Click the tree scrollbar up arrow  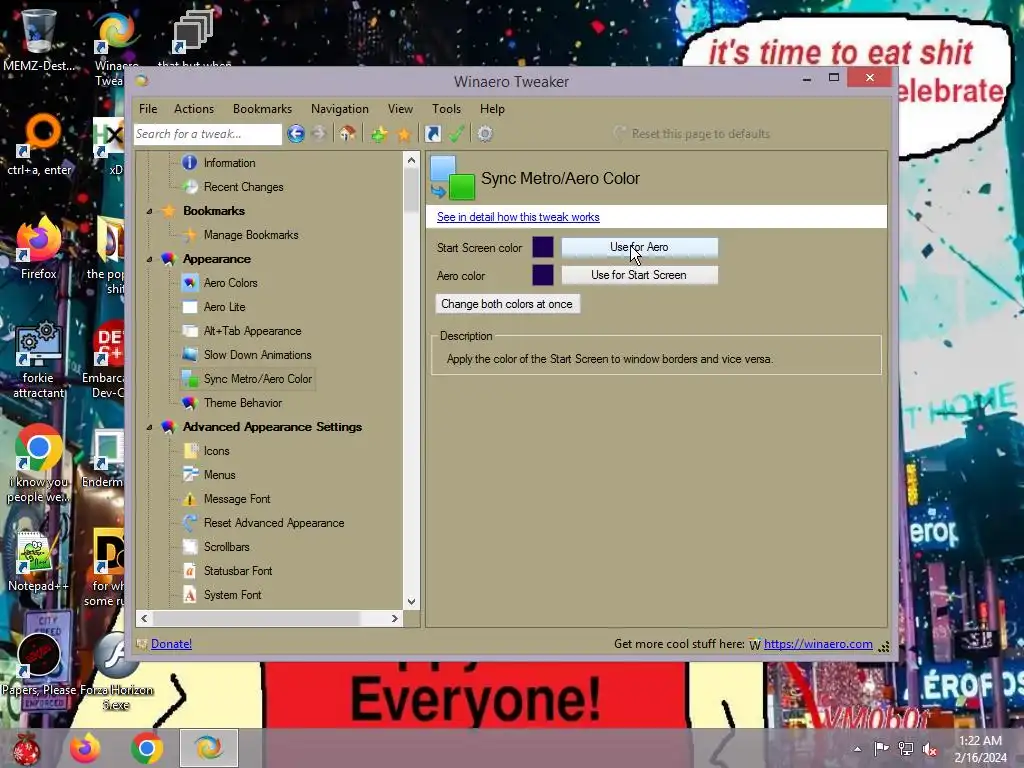tap(411, 160)
